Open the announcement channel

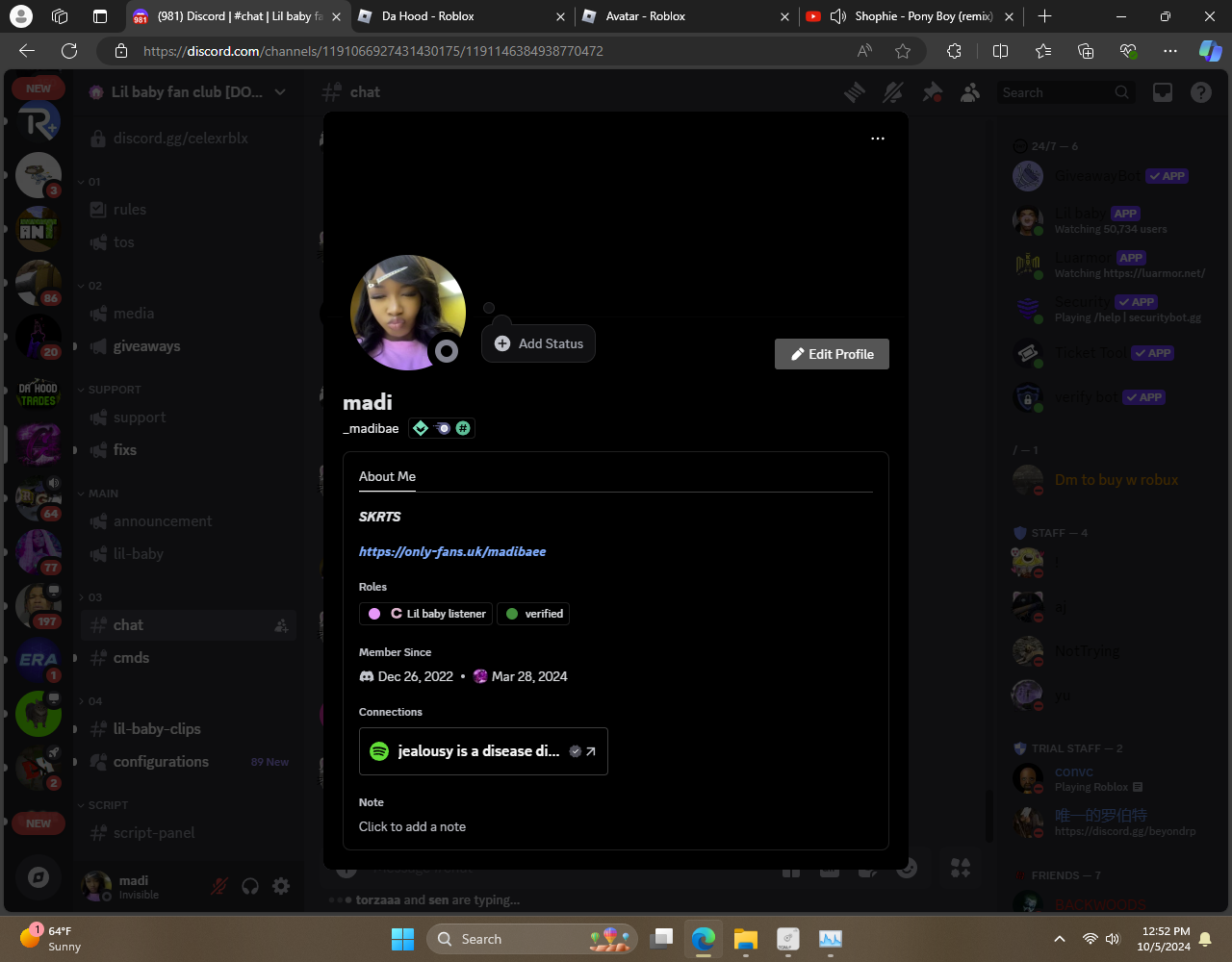click(188, 521)
